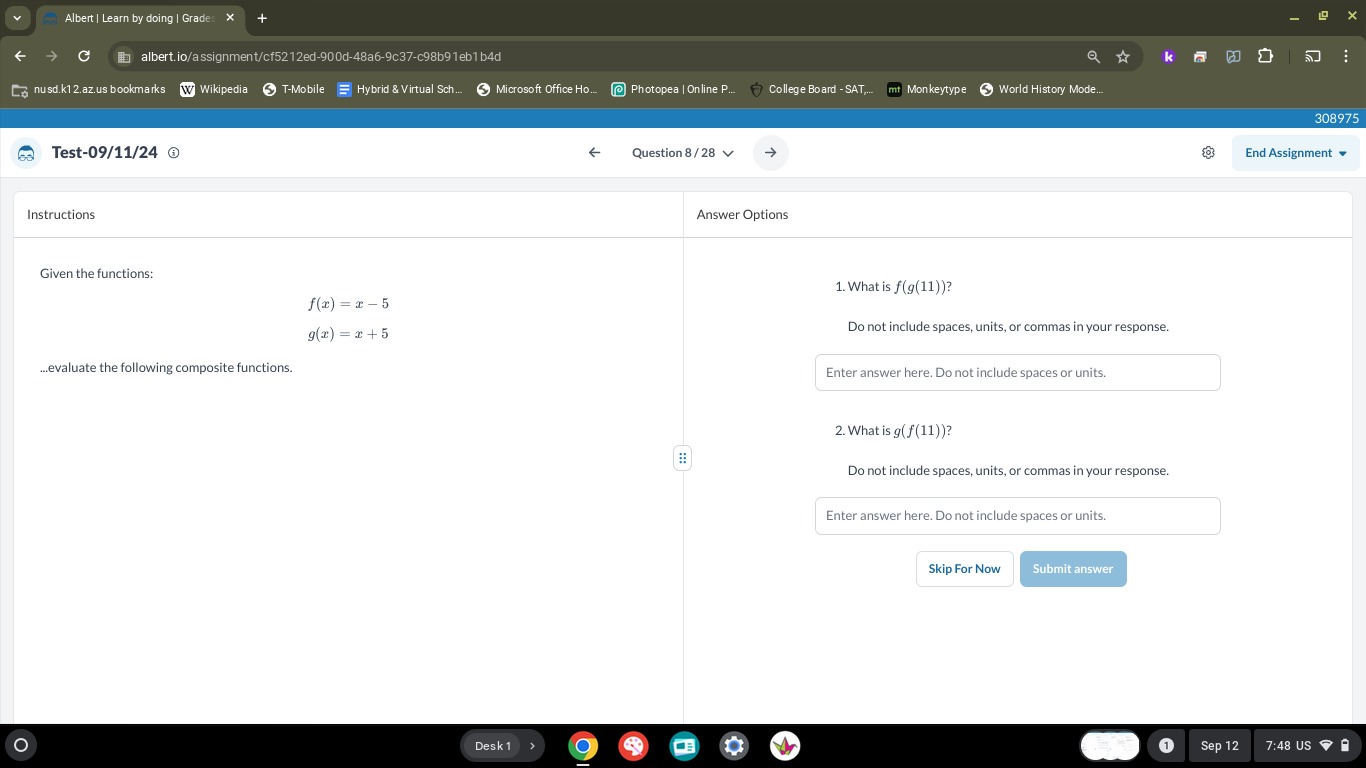Open the Chrome extensions puzzle icon
The image size is (1366, 768).
click(x=1265, y=57)
